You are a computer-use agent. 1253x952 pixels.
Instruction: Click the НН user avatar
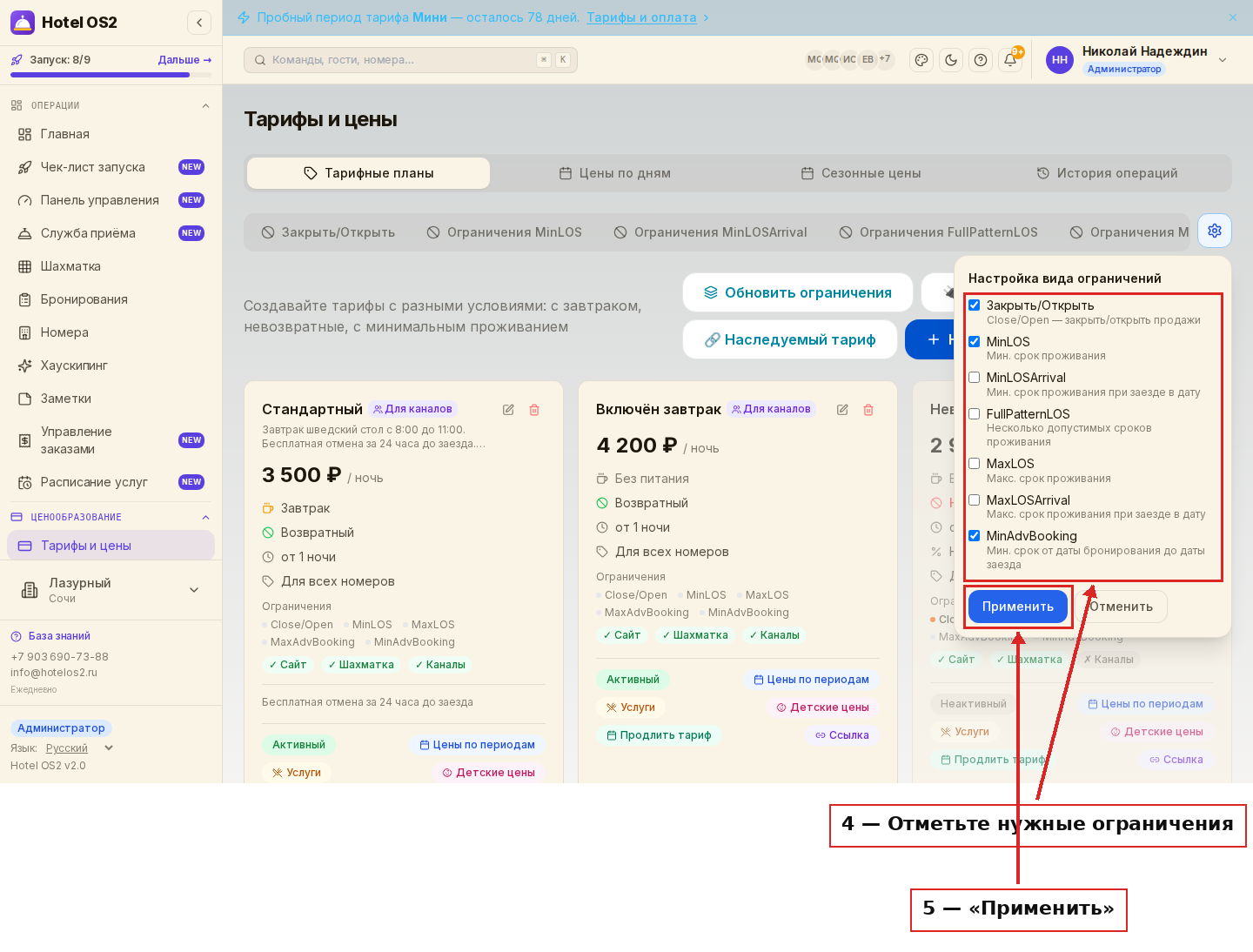pyautogui.click(x=1060, y=60)
